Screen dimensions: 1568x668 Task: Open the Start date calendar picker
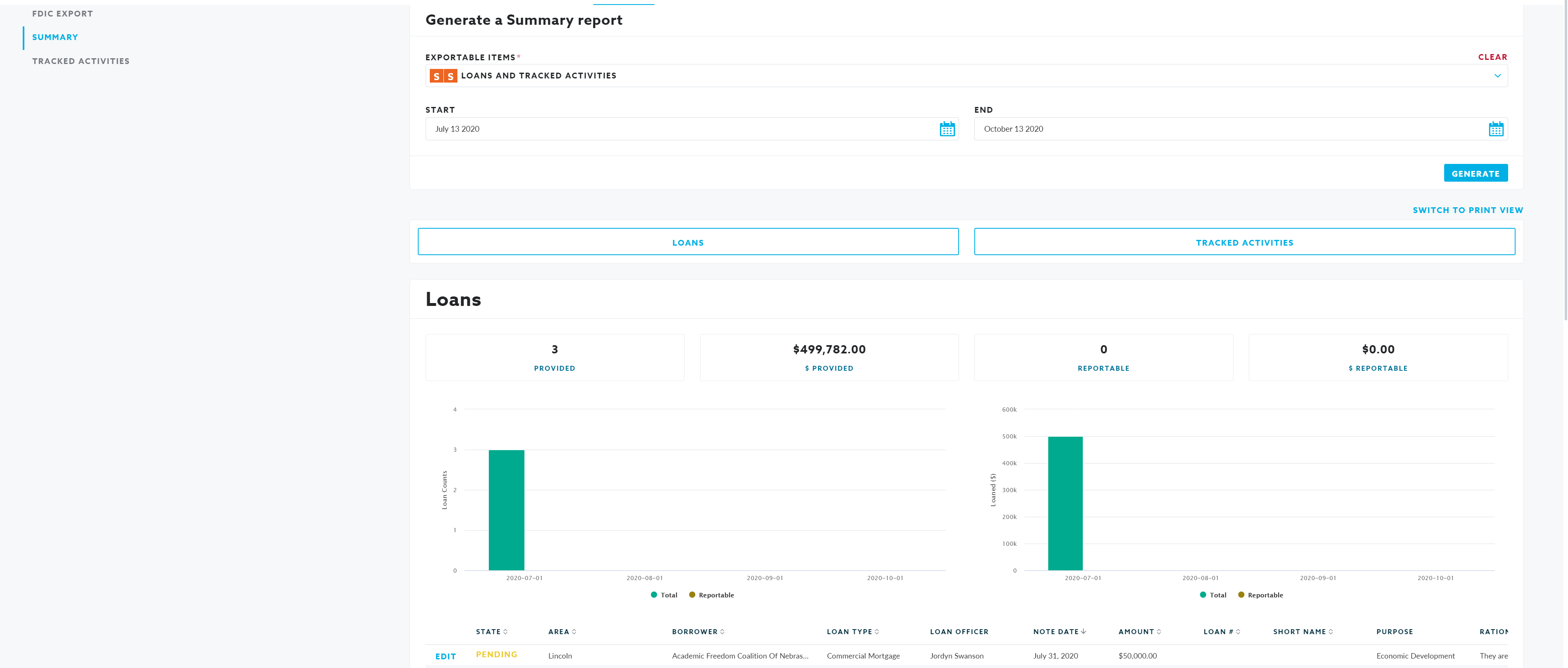947,129
